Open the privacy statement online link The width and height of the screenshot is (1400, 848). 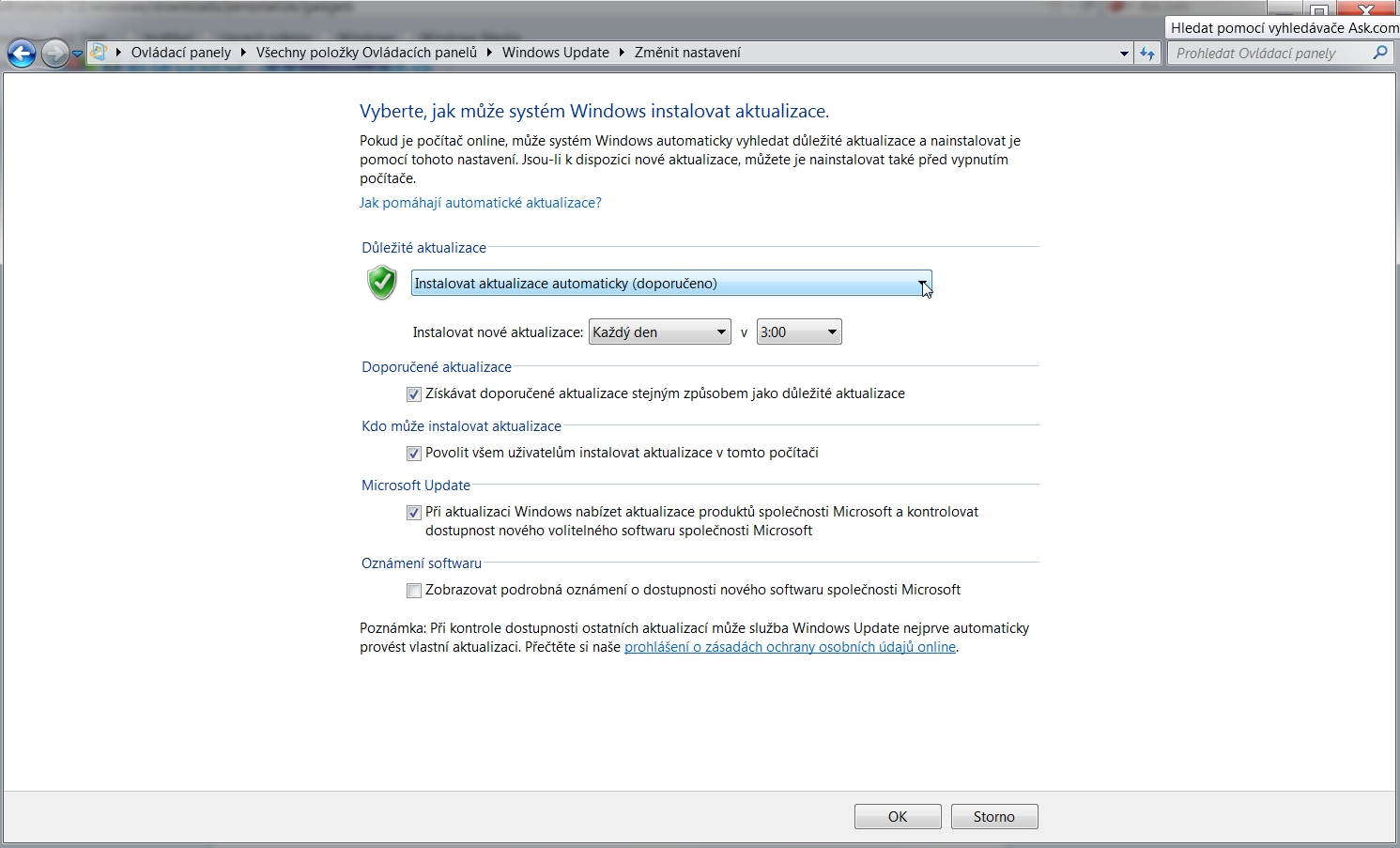tap(790, 647)
